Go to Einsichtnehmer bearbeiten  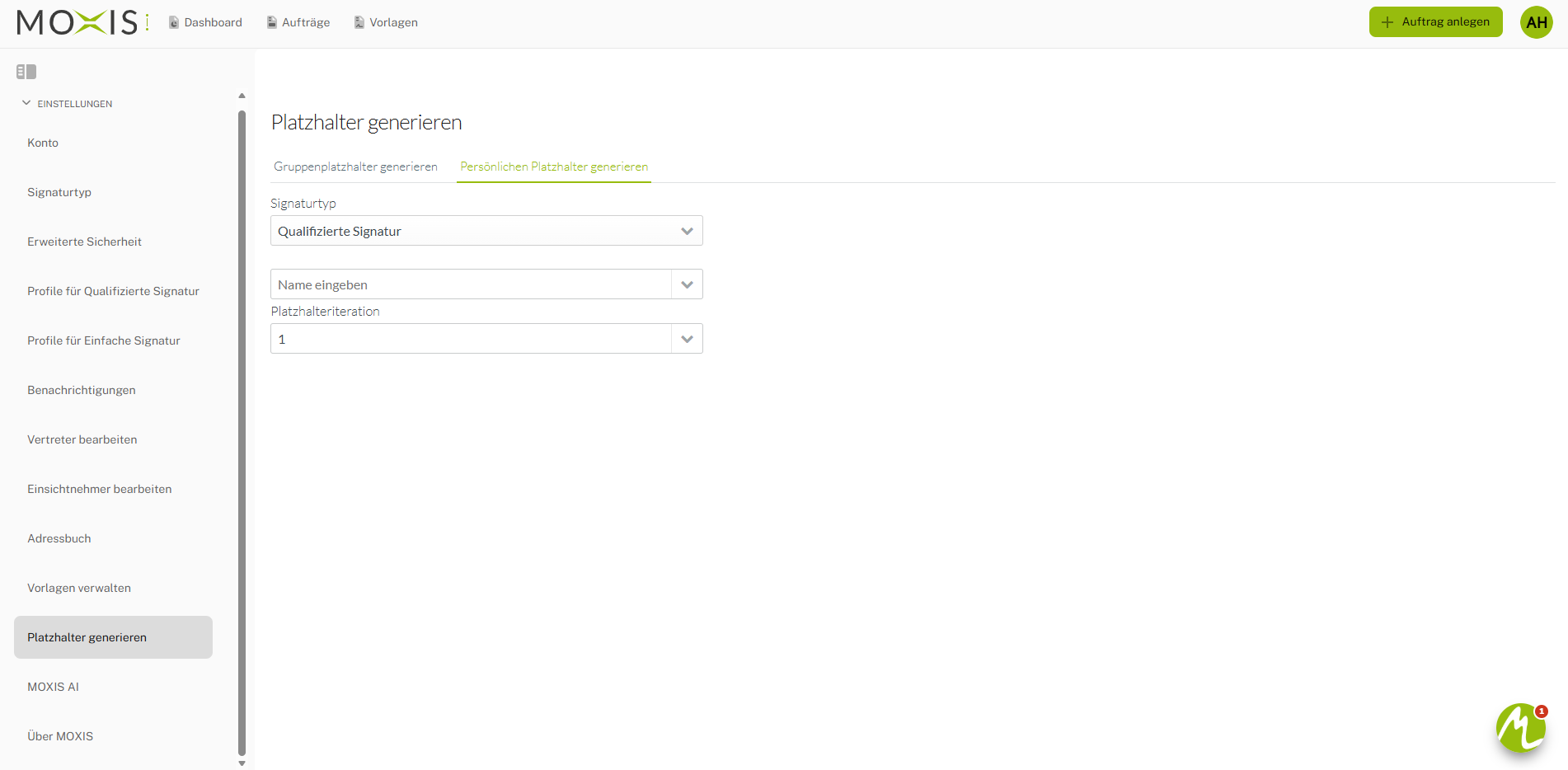point(113,489)
